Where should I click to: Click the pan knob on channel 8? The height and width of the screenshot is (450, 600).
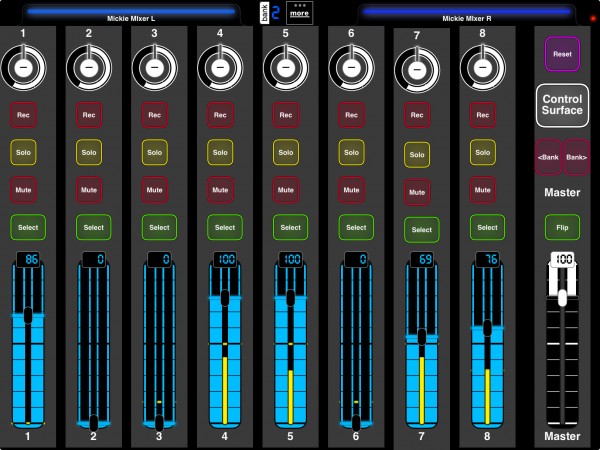(483, 67)
